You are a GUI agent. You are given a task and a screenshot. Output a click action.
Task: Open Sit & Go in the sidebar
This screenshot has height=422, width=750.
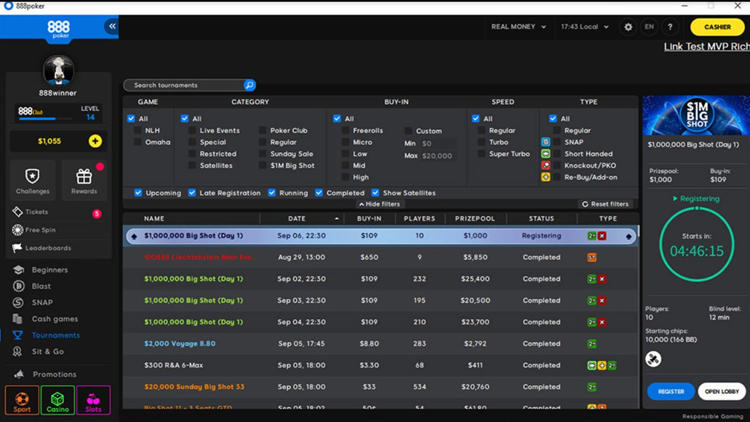47,352
